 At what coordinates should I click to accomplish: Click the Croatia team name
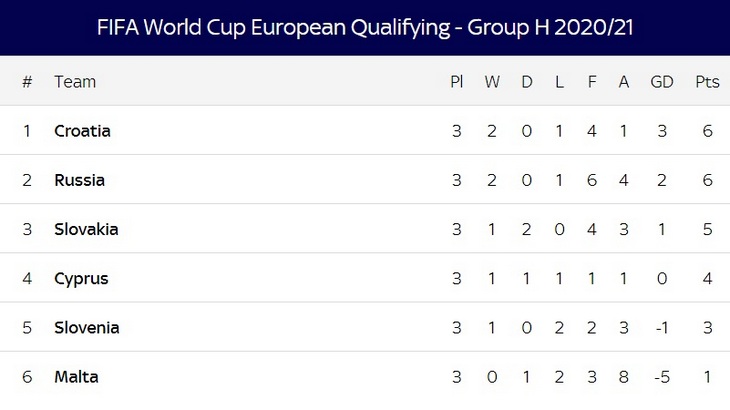82,131
